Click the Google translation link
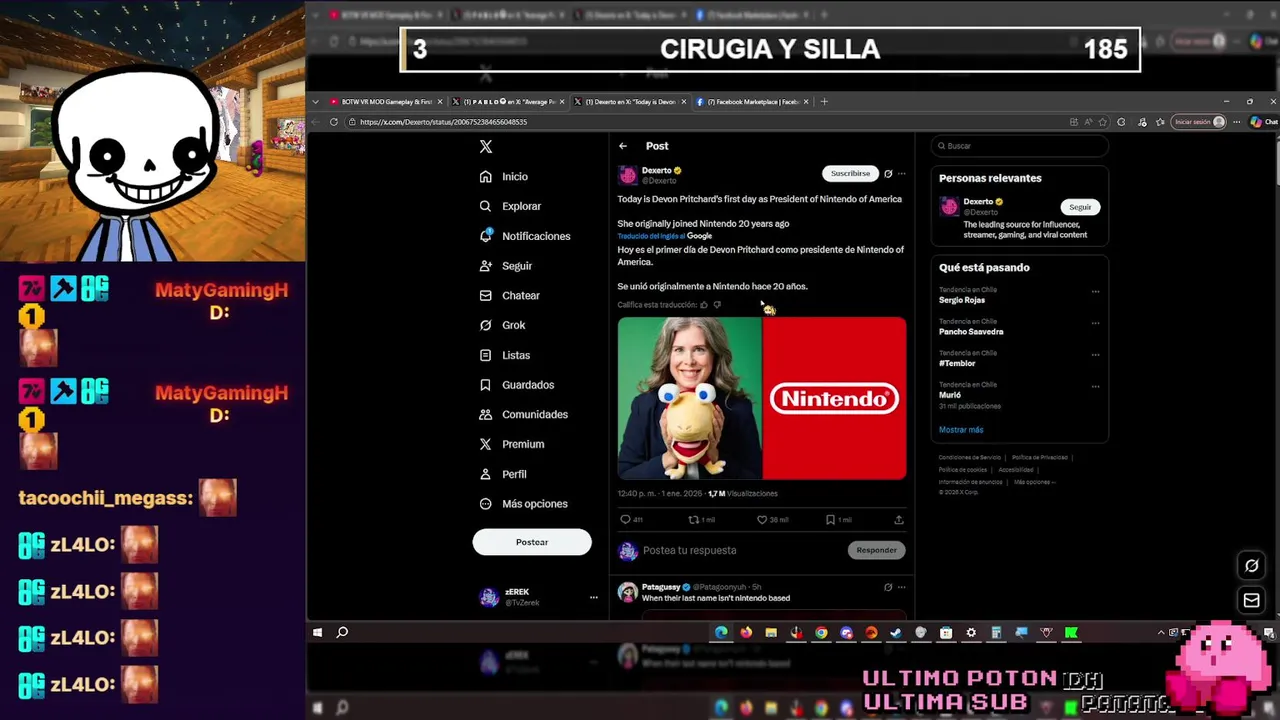1280x720 pixels. (x=665, y=236)
